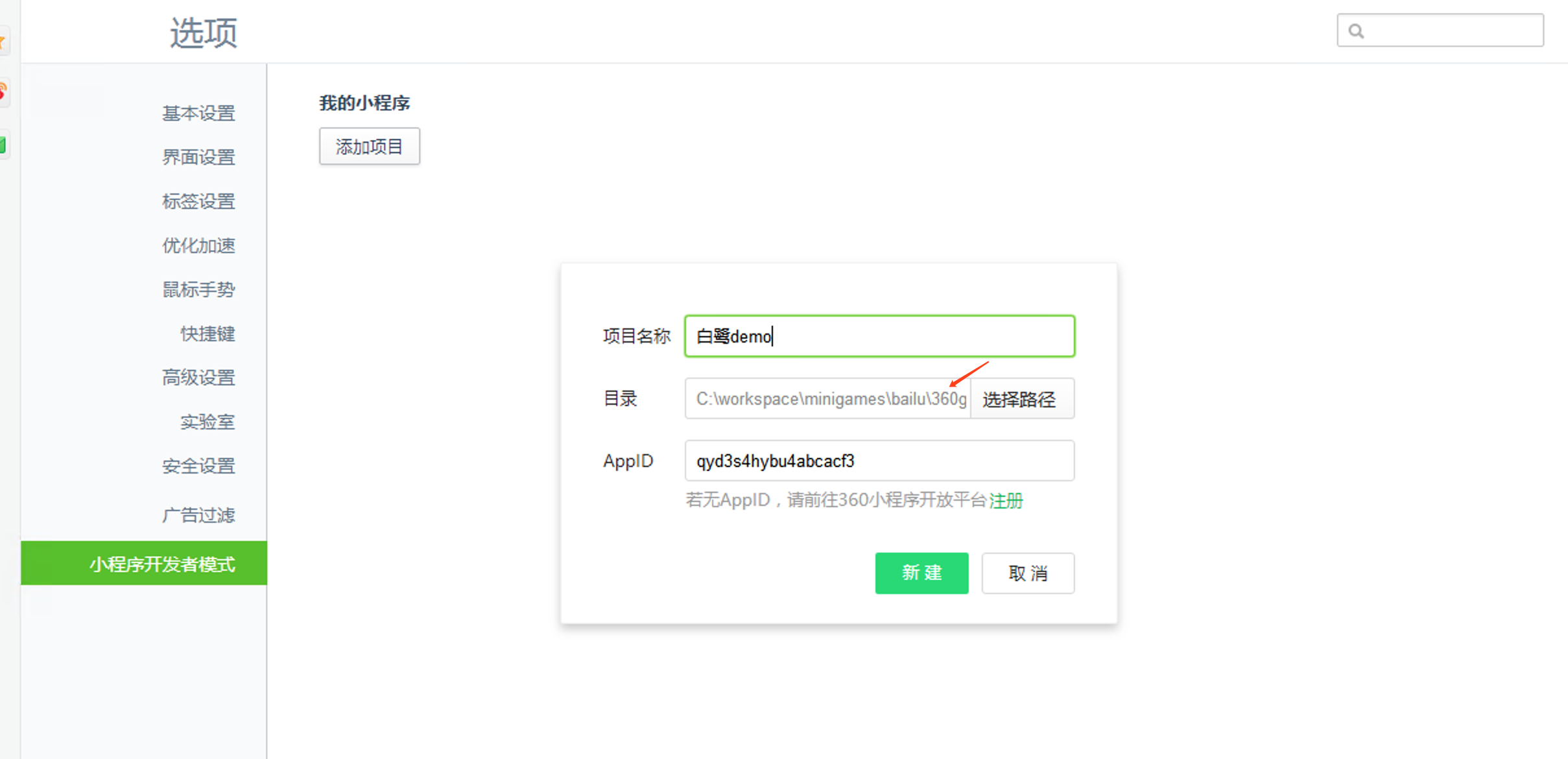Open 基本设置 settings section

coord(198,114)
